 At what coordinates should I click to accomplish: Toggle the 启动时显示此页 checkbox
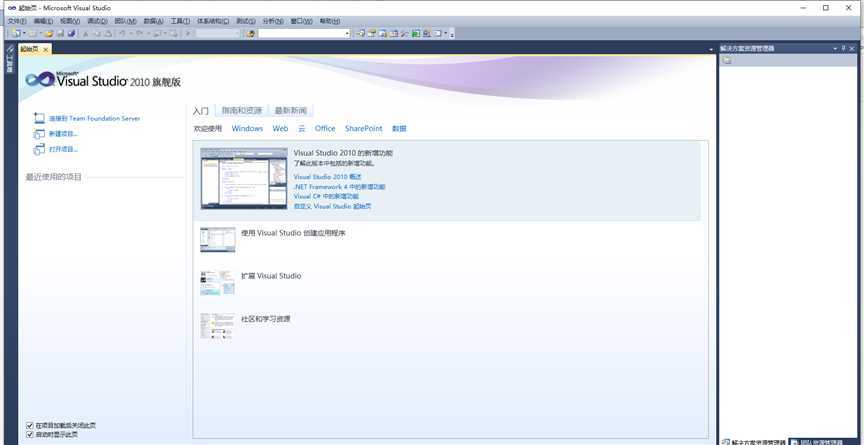coord(30,435)
